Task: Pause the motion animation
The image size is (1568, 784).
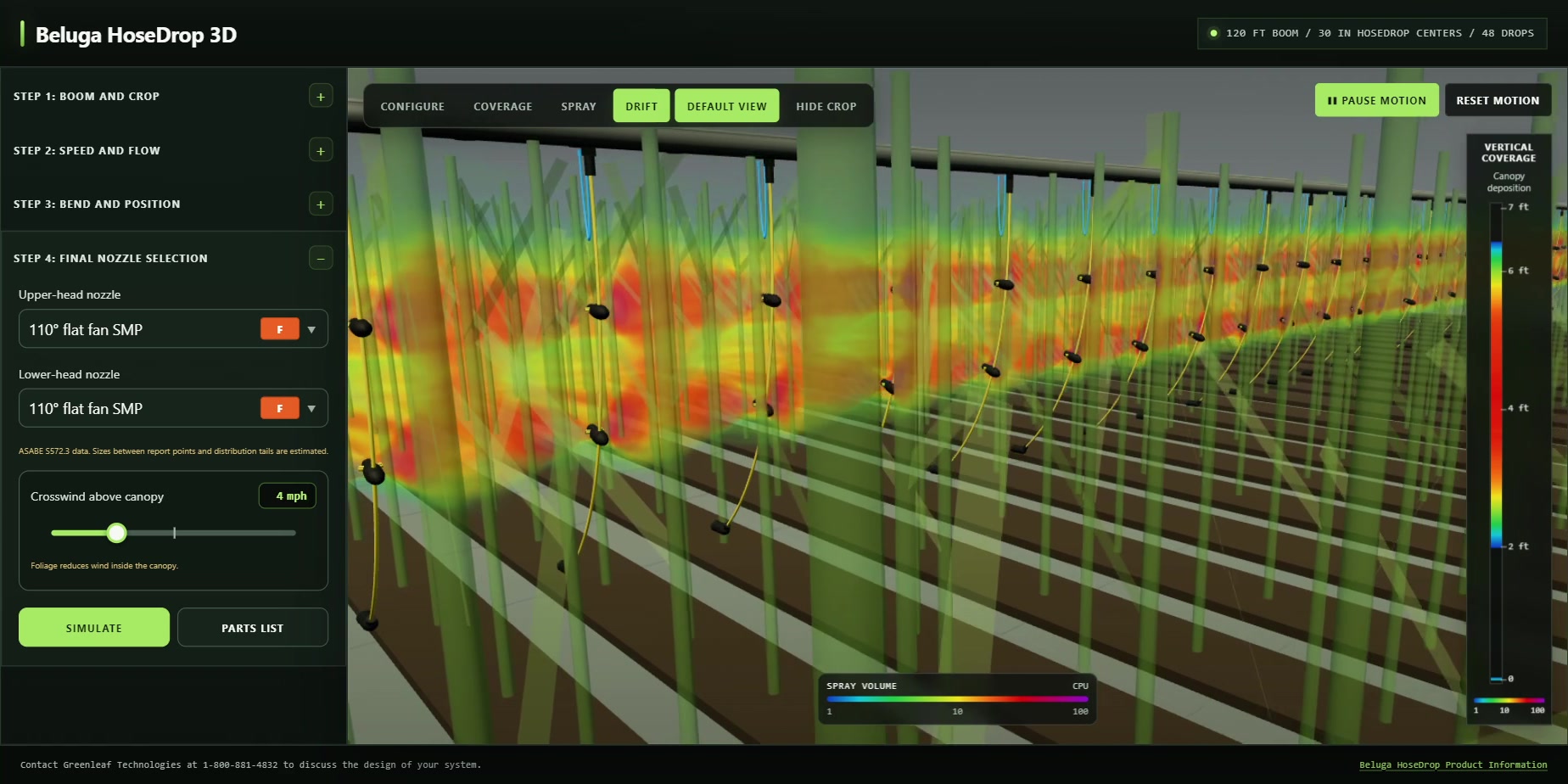Action: 1377,100
